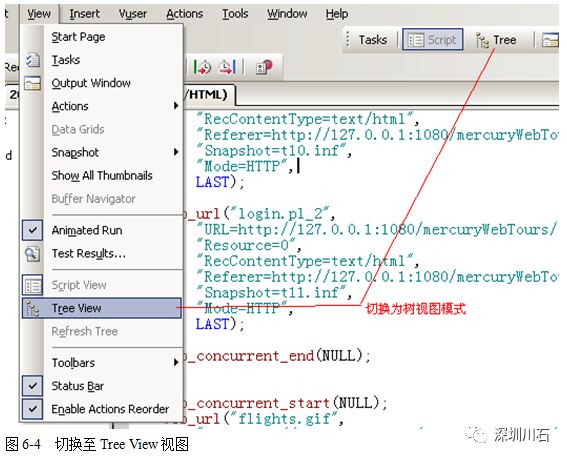Open the Help menu
Viewport: 567px width, 459px height.
tap(337, 14)
